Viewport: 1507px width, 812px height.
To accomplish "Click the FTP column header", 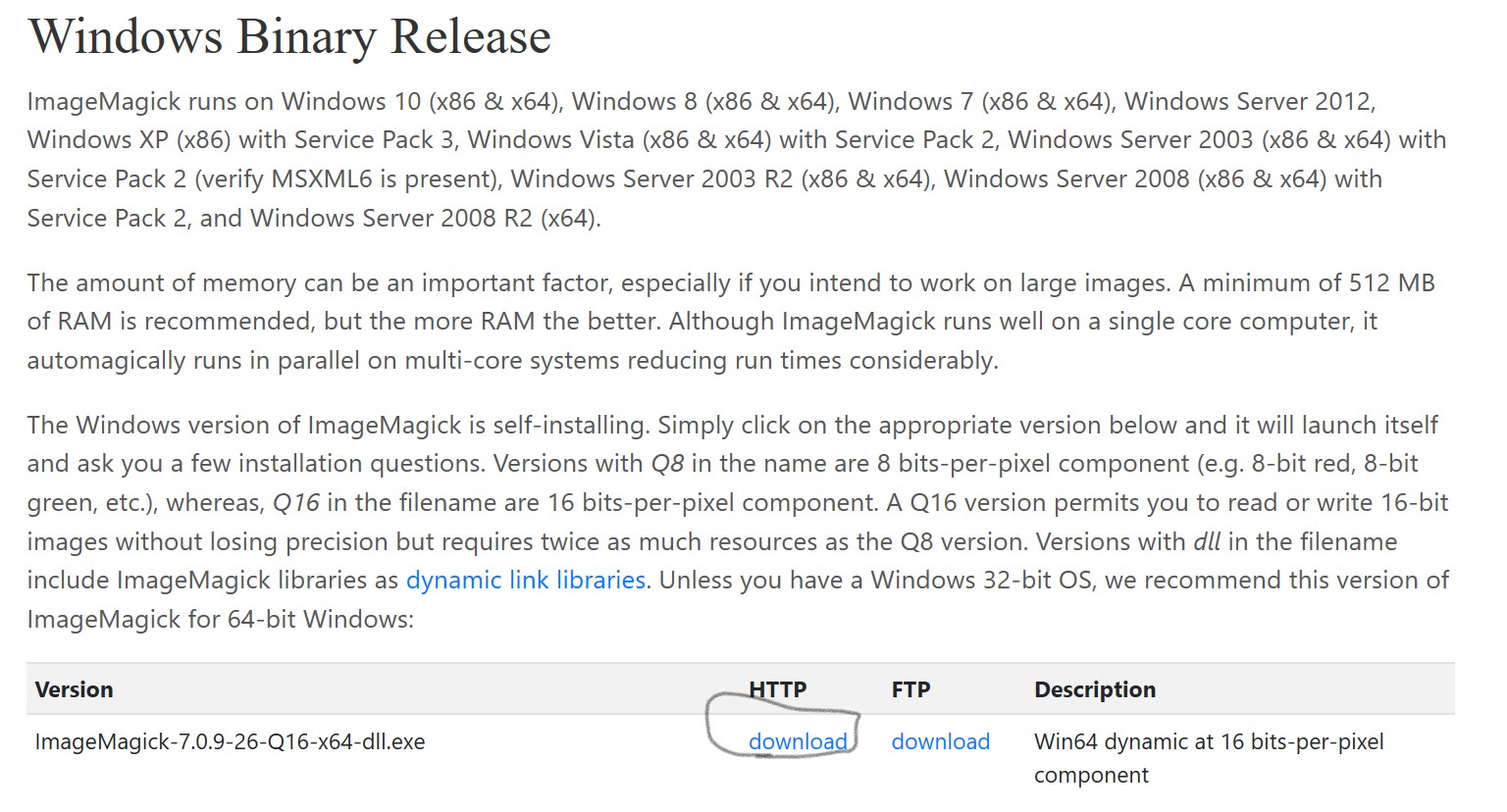I will [910, 689].
